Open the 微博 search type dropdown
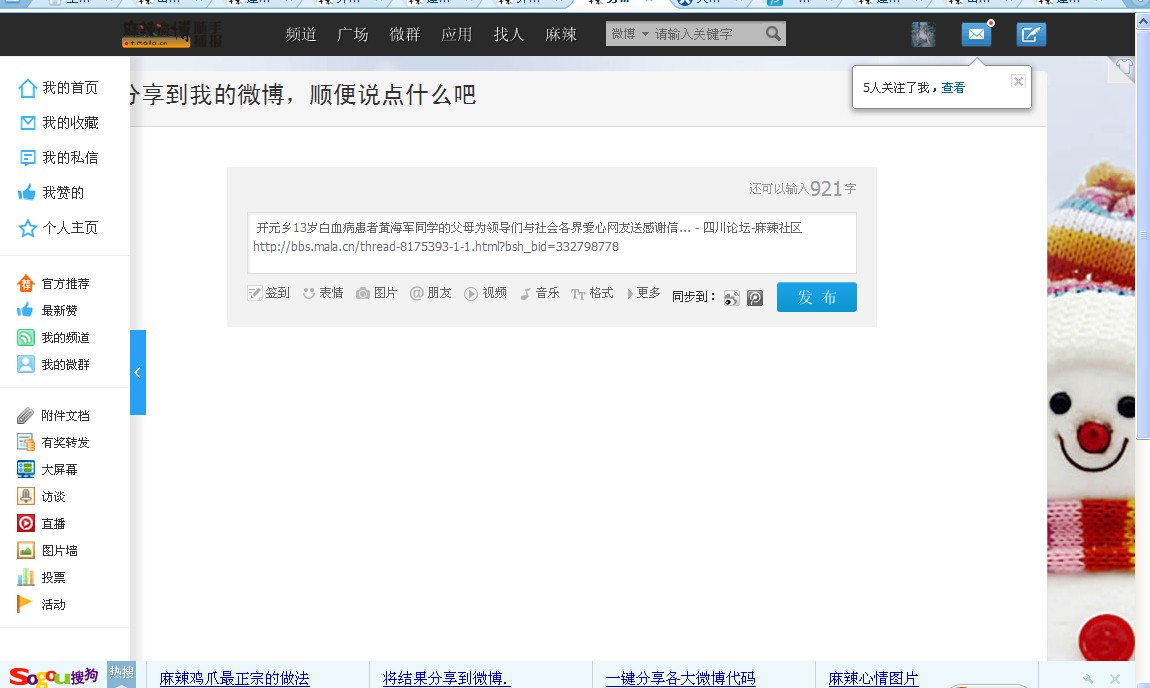 coord(630,34)
